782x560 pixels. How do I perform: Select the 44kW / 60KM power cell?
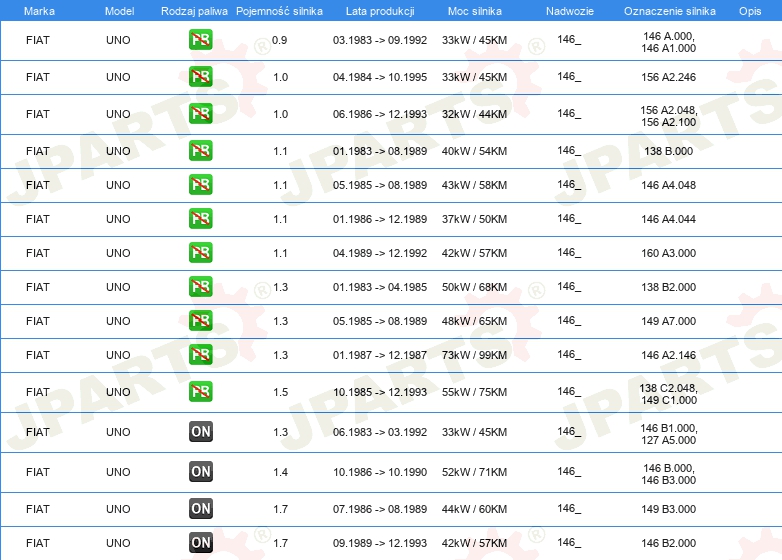click(474, 509)
